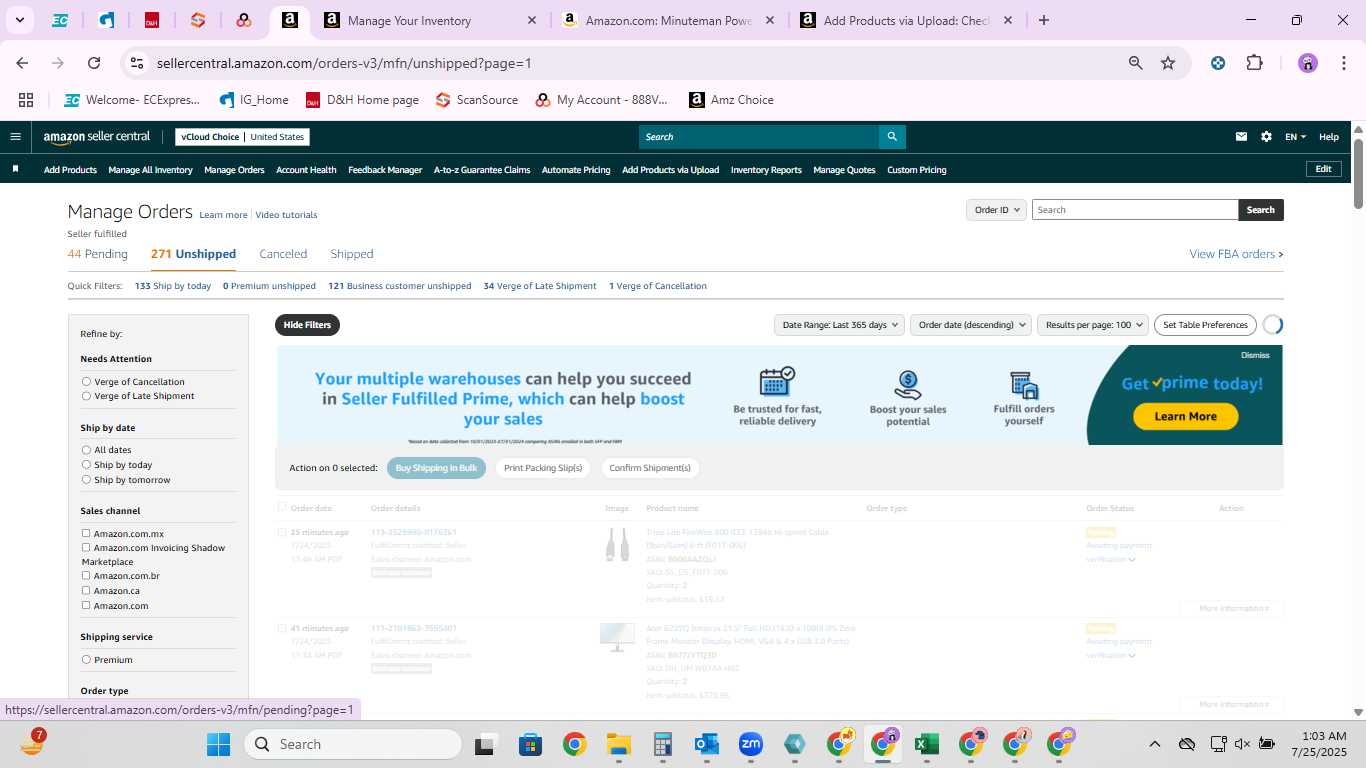Switch to the Pending orders tab
Viewport: 1366px width, 768px height.
point(98,254)
